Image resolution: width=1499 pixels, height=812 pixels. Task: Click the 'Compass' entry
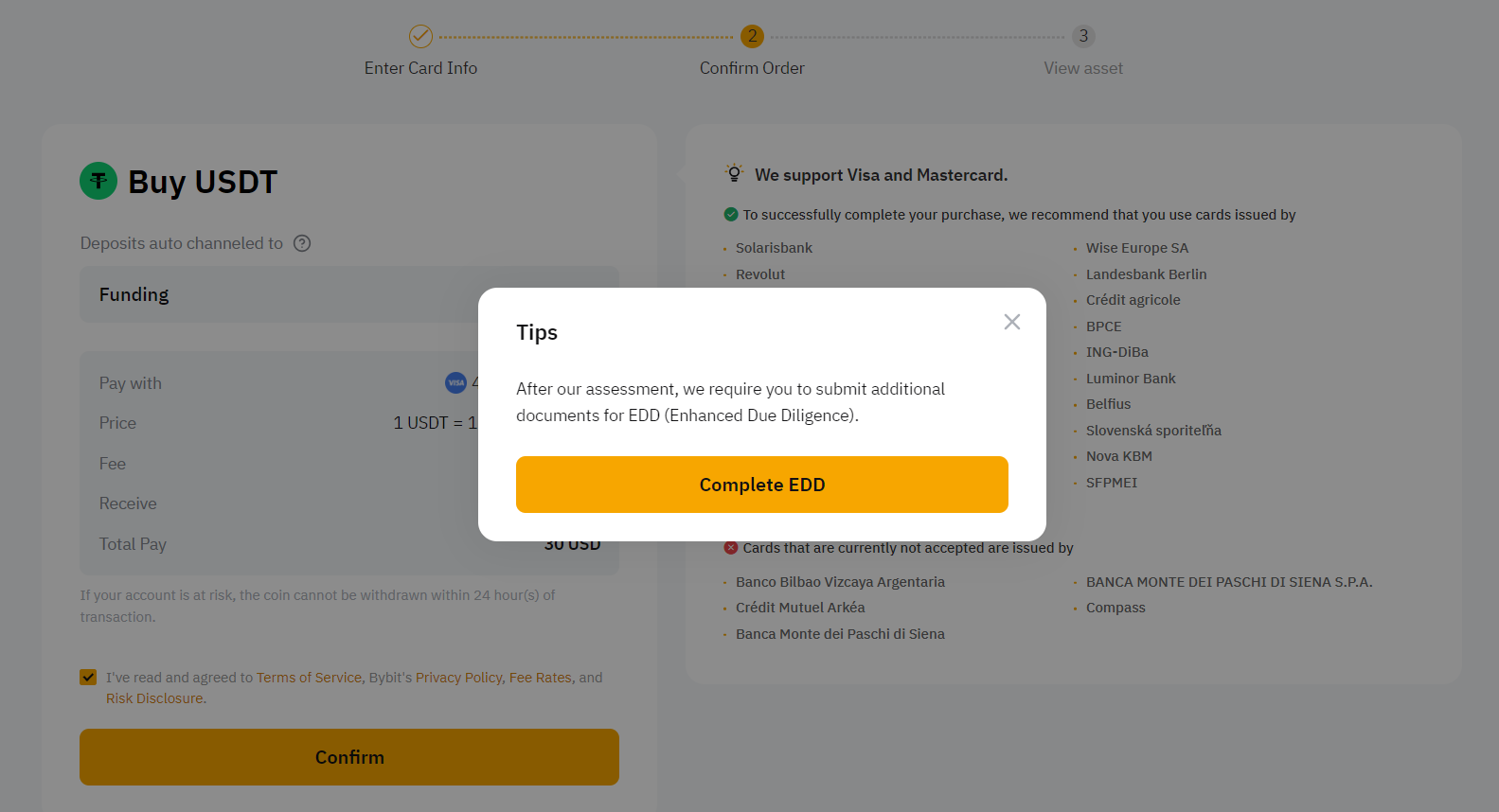point(1115,608)
